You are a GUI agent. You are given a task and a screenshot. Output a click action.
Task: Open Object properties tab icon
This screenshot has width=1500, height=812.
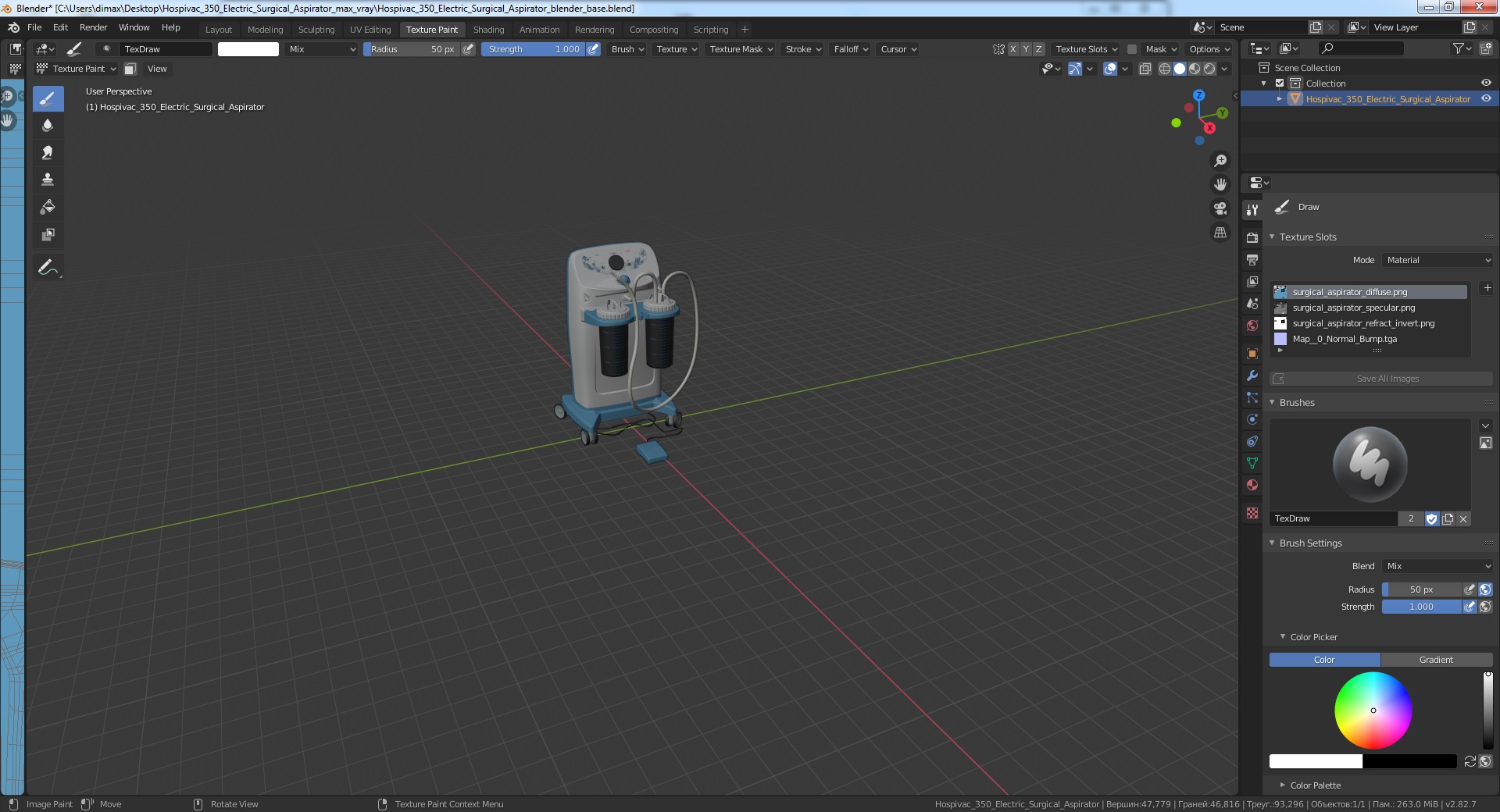click(1252, 354)
